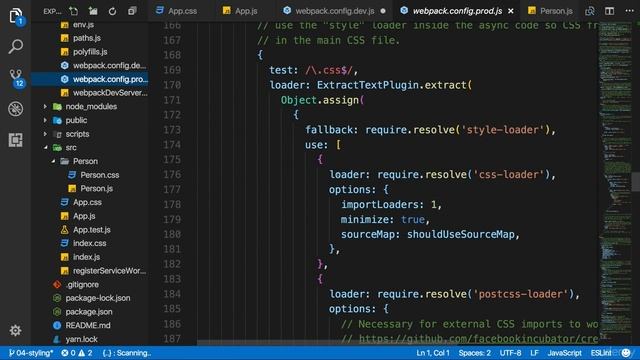Click the ESLint status bar item
This screenshot has height=360, width=640.
coord(601,353)
